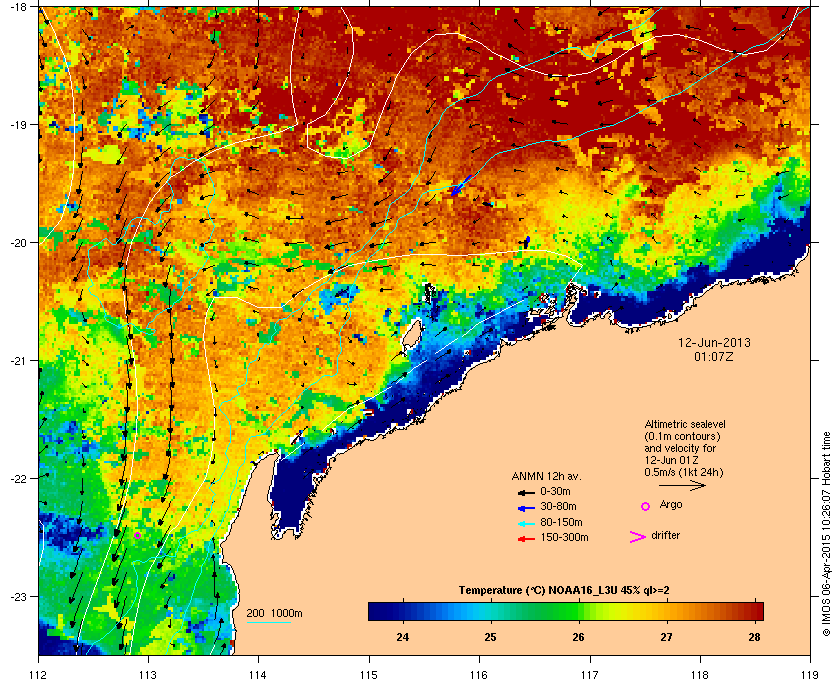
Task: Click the latitude axis label -18
Action: click(17, 6)
